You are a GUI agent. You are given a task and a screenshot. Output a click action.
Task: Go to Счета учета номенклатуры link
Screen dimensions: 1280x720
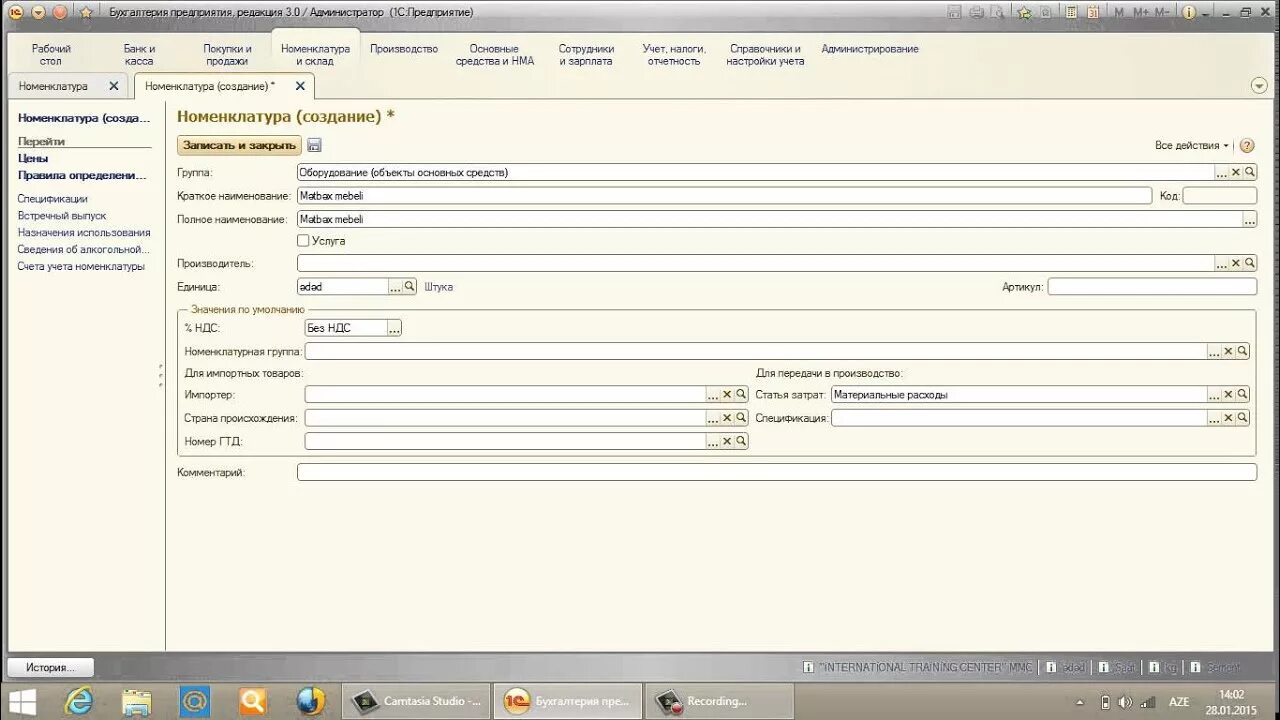coord(81,267)
